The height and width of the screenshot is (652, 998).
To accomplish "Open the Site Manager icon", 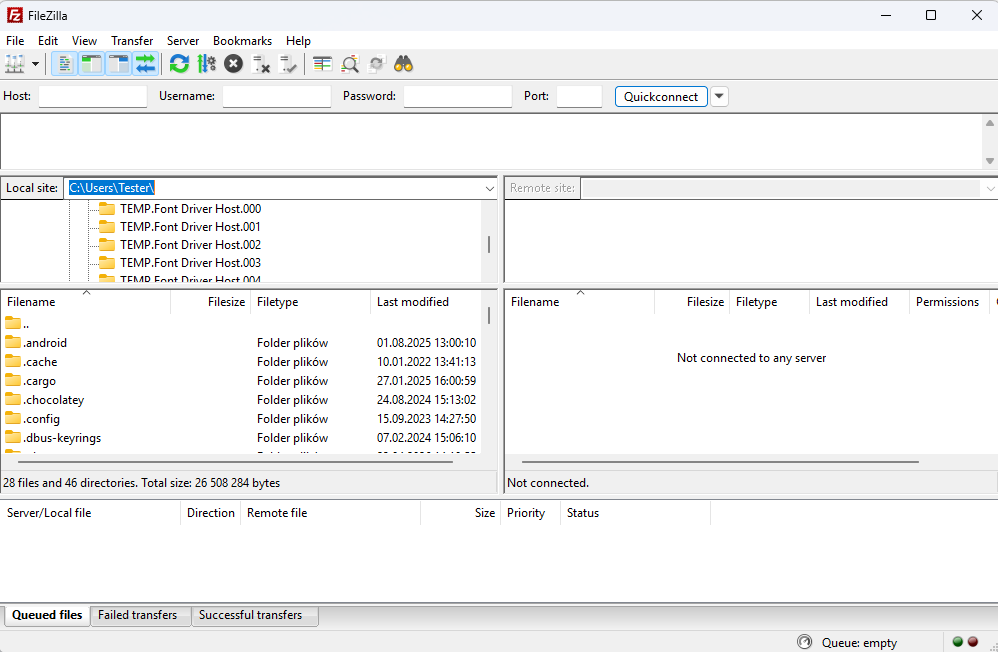I will pyautogui.click(x=15, y=64).
